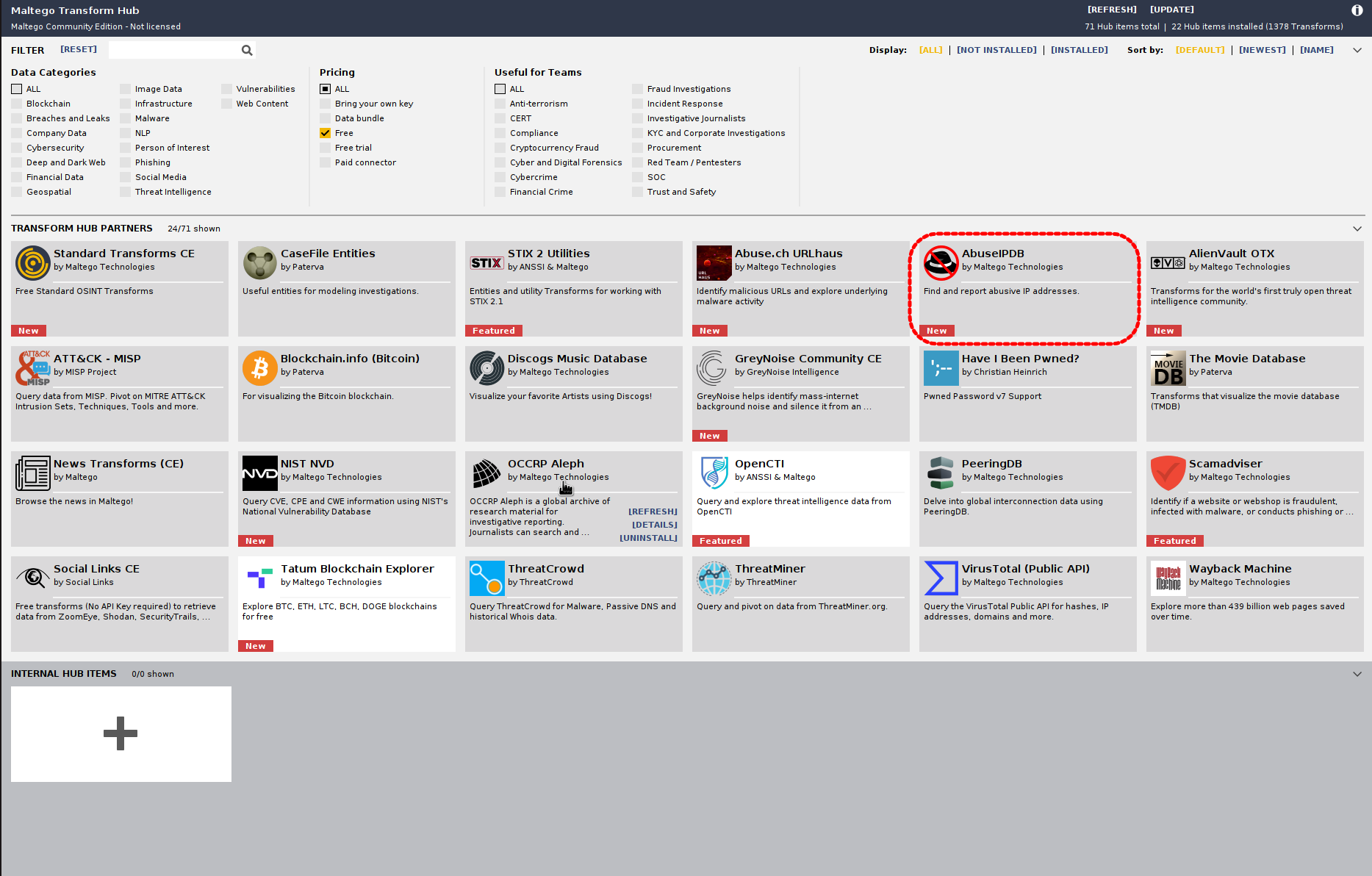Toggle the Pricing ALL checkbox
Viewport: 1372px width, 876px height.
tap(325, 89)
